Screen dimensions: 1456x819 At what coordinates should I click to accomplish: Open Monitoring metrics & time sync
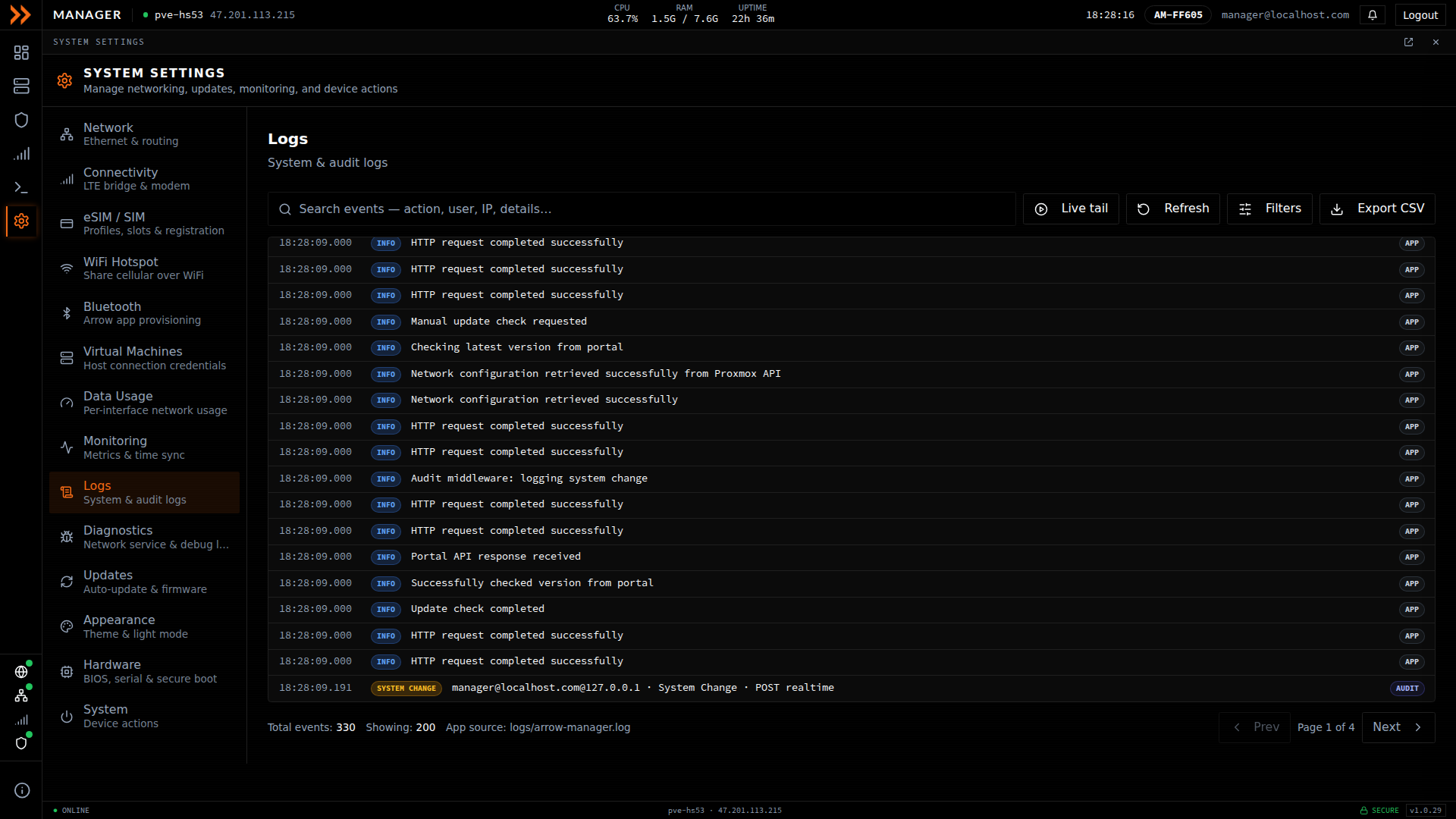coord(144,447)
